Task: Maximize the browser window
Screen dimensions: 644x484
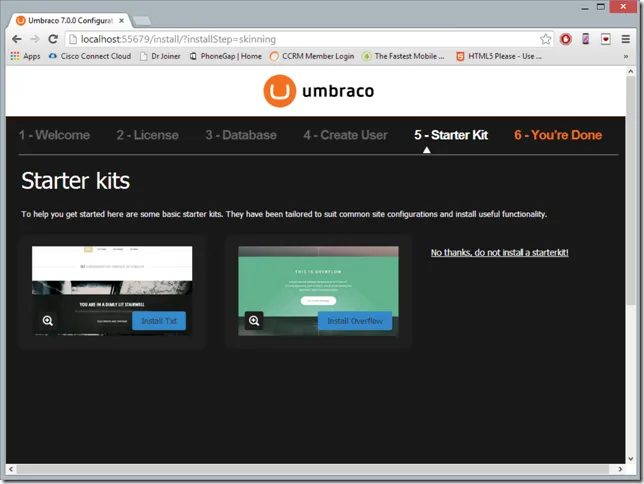Action: pos(601,7)
